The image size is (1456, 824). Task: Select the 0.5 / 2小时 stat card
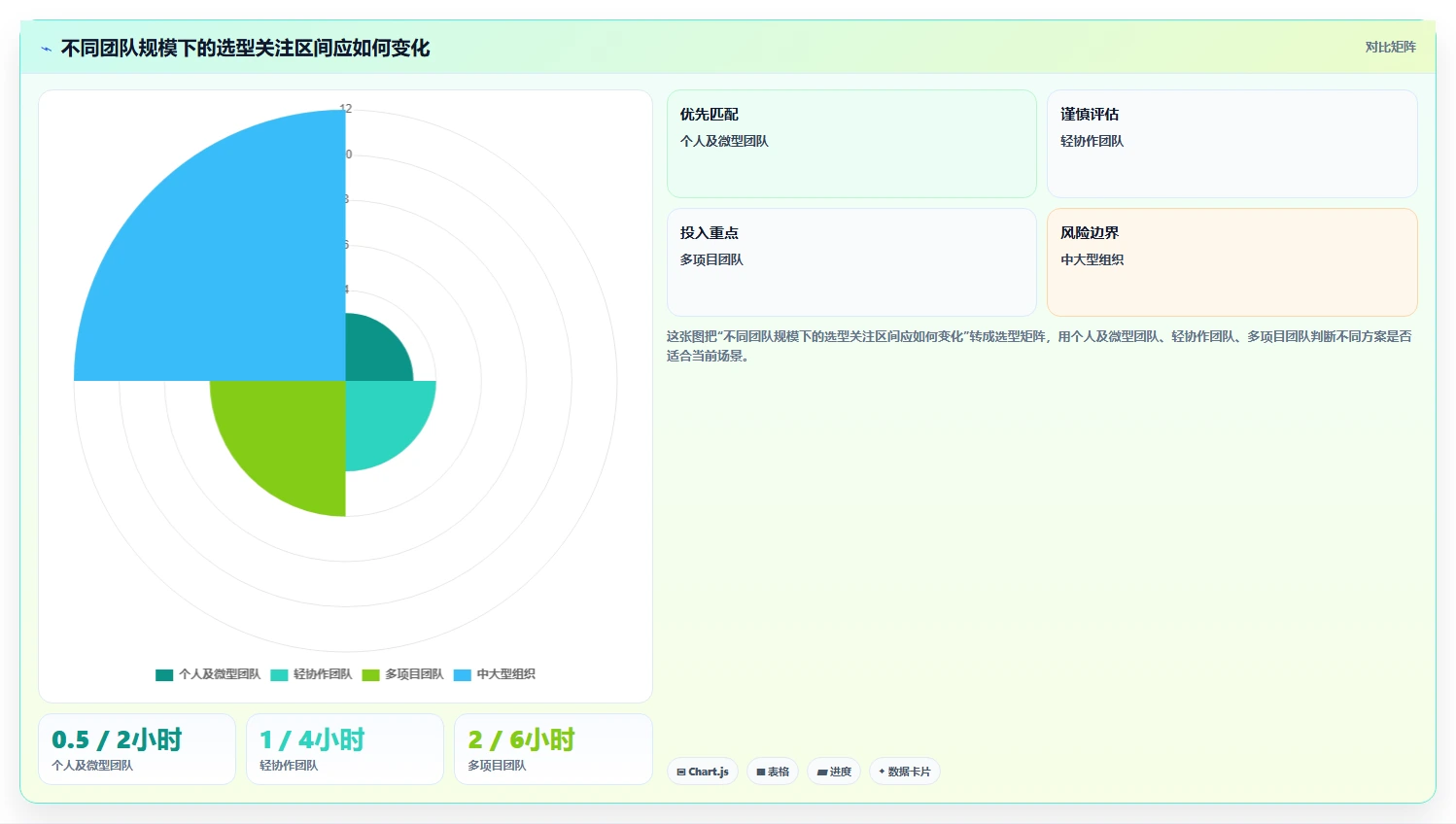137,749
